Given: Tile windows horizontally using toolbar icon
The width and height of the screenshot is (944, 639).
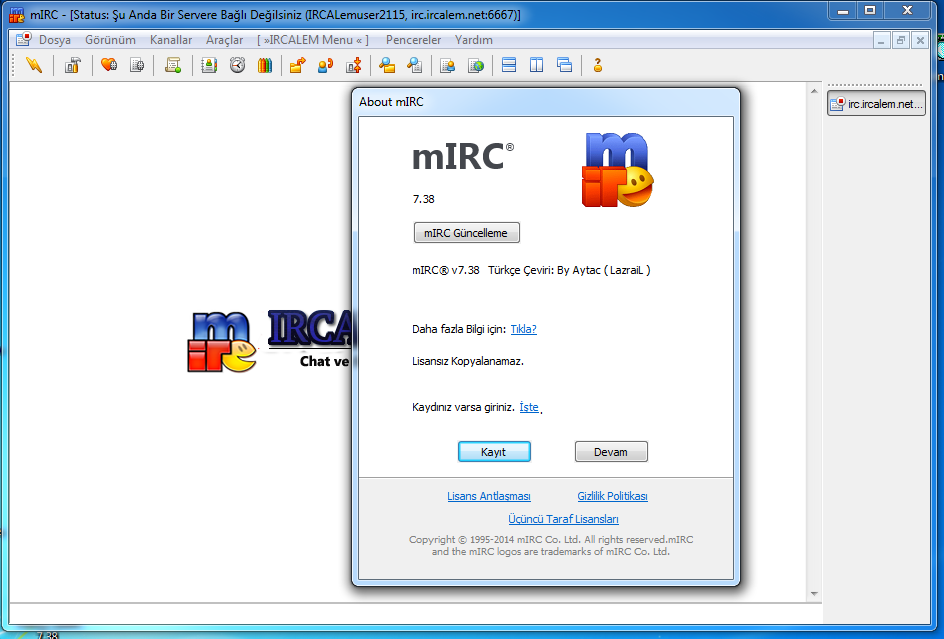Looking at the screenshot, I should (x=509, y=65).
